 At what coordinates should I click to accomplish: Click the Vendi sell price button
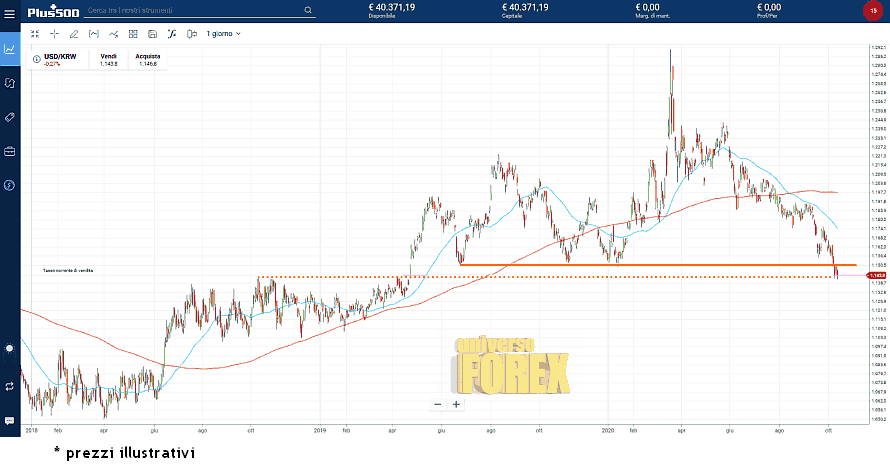click(x=109, y=60)
